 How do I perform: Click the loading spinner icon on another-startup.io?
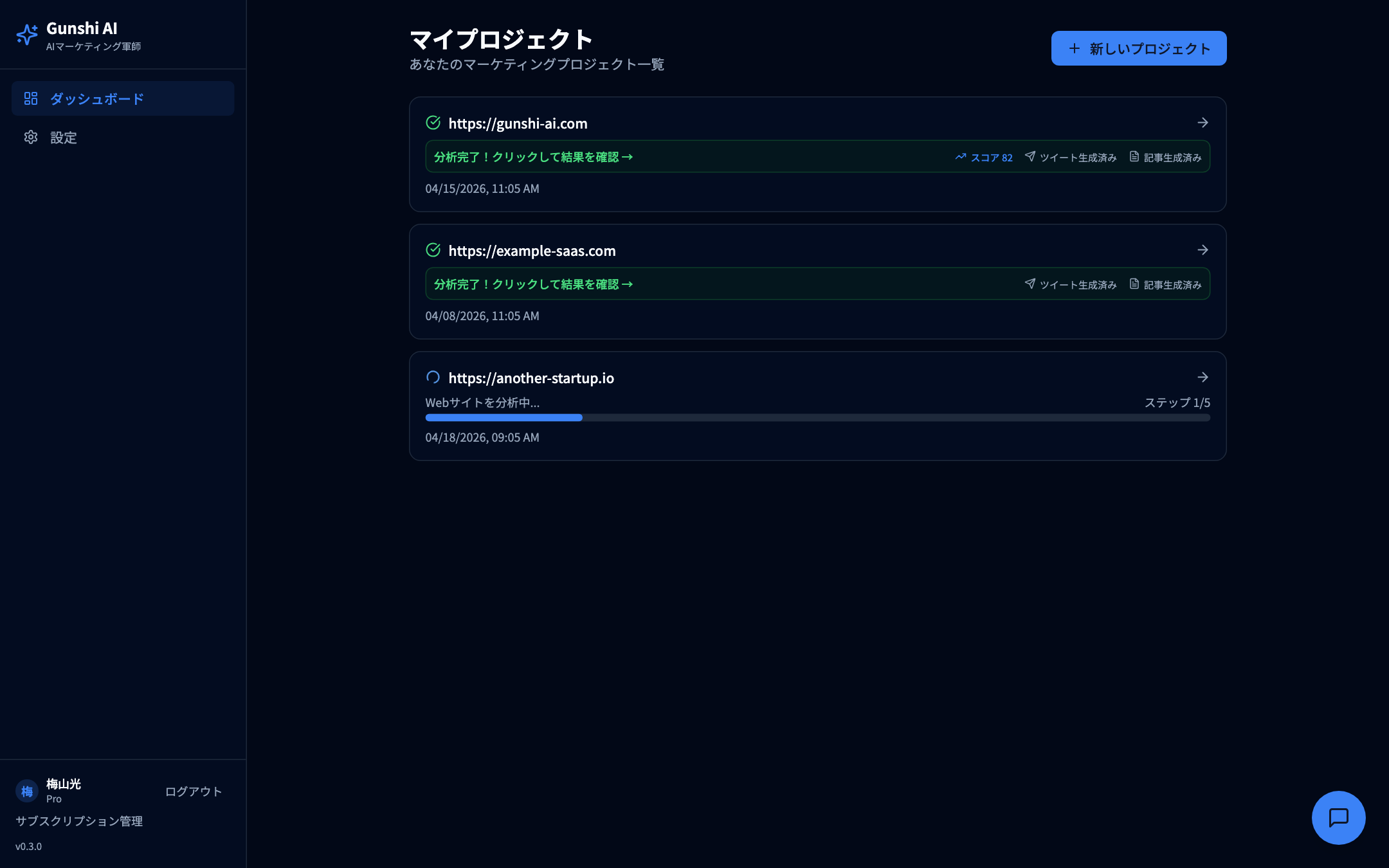point(433,377)
